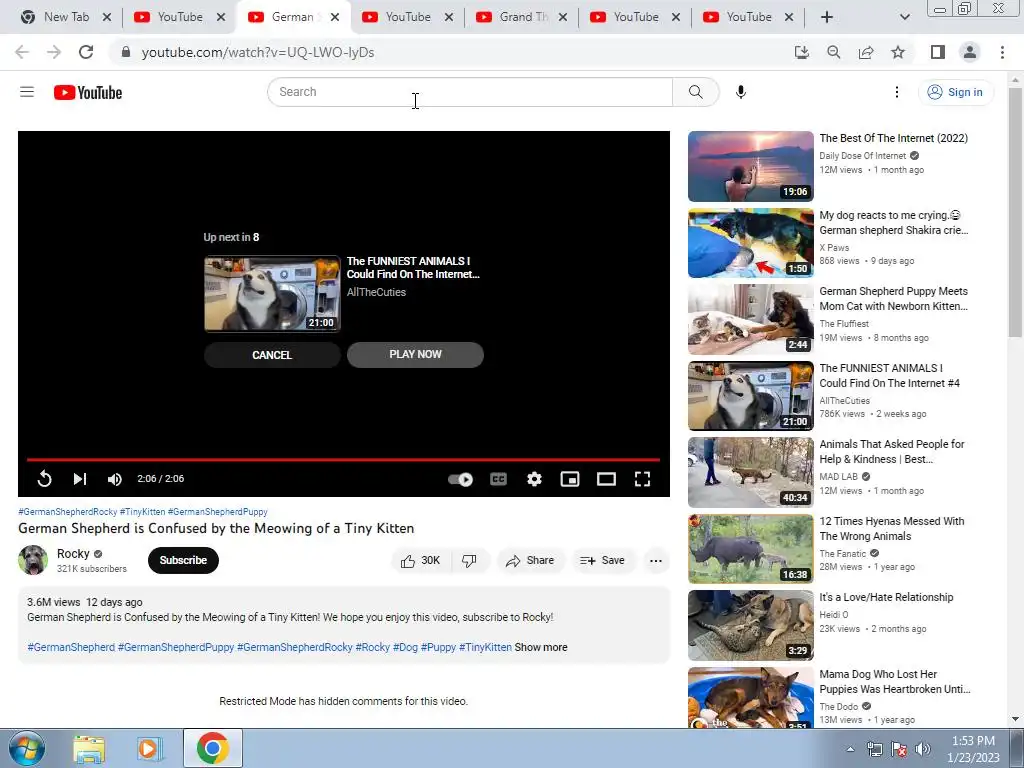Open the #Puppy hashtag in the description
This screenshot has height=768, width=1024.
[438, 647]
